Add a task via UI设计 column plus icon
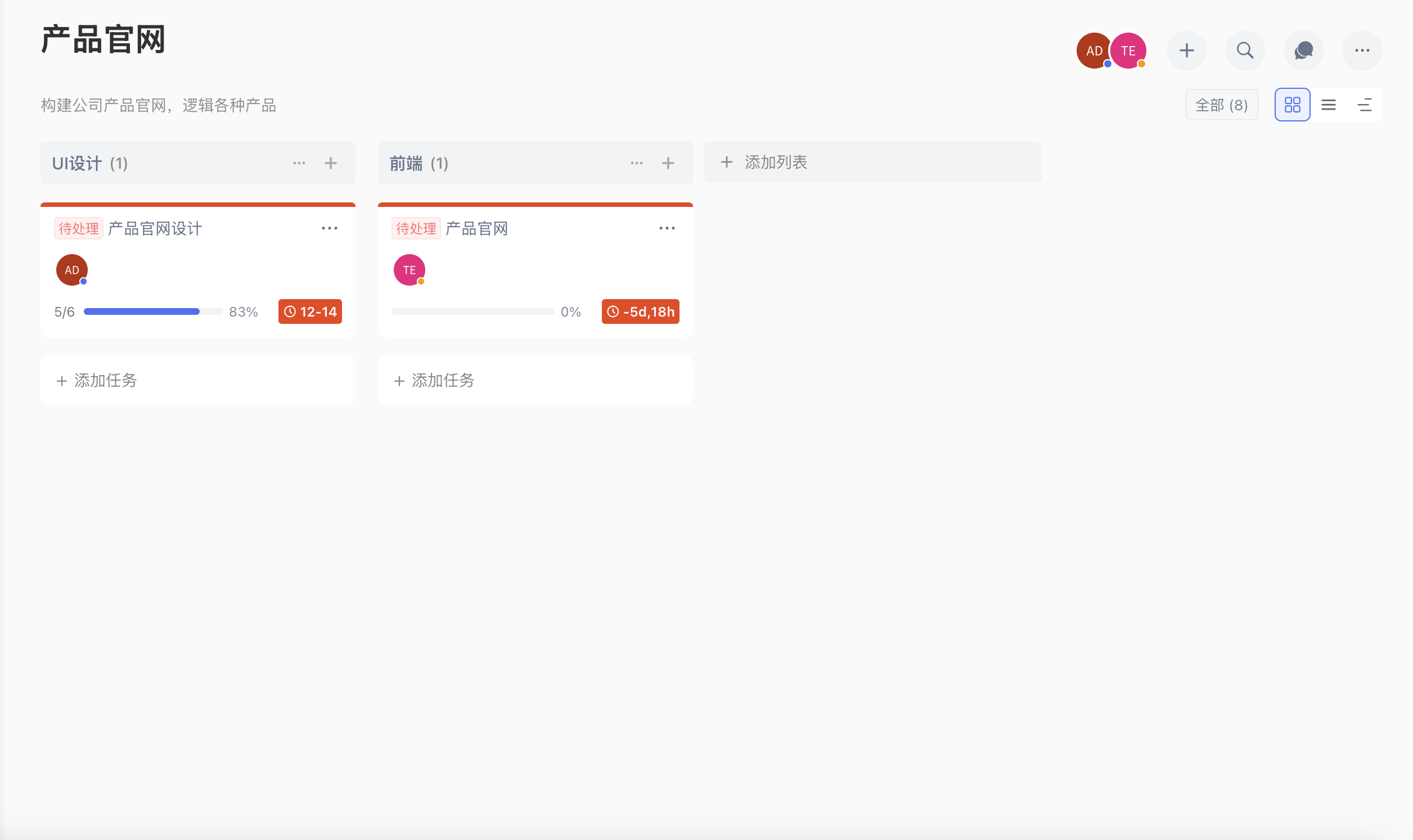Image resolution: width=1413 pixels, height=840 pixels. point(331,163)
